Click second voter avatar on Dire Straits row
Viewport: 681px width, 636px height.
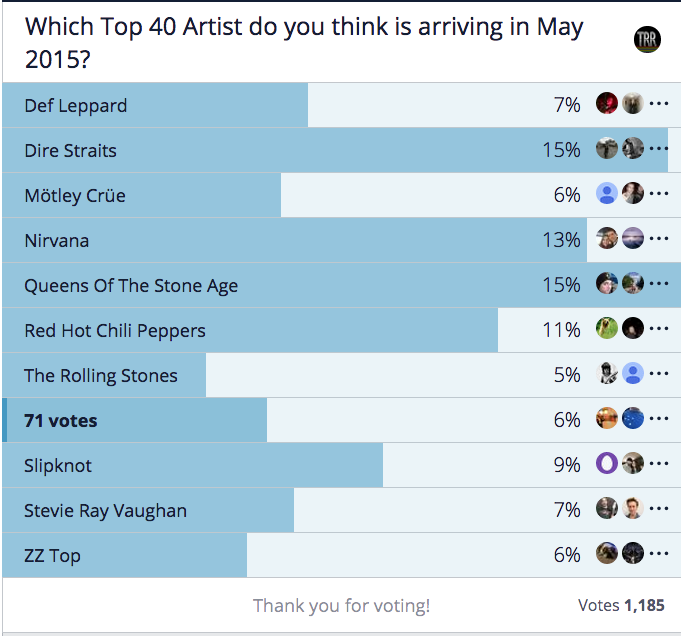[633, 148]
